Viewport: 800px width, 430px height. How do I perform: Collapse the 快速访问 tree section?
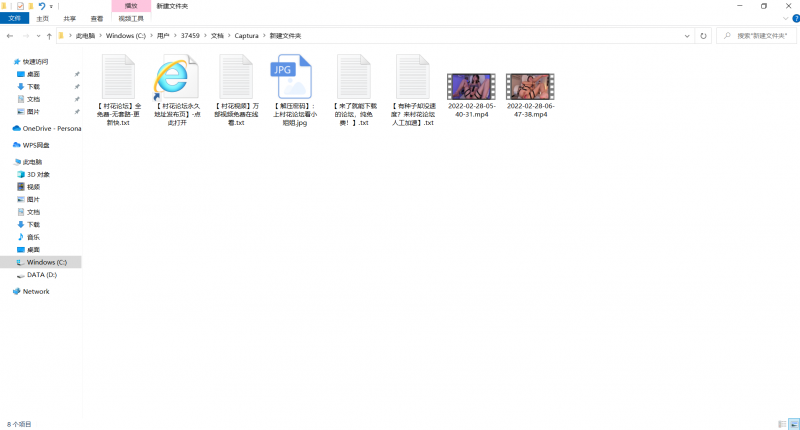(x=8, y=62)
